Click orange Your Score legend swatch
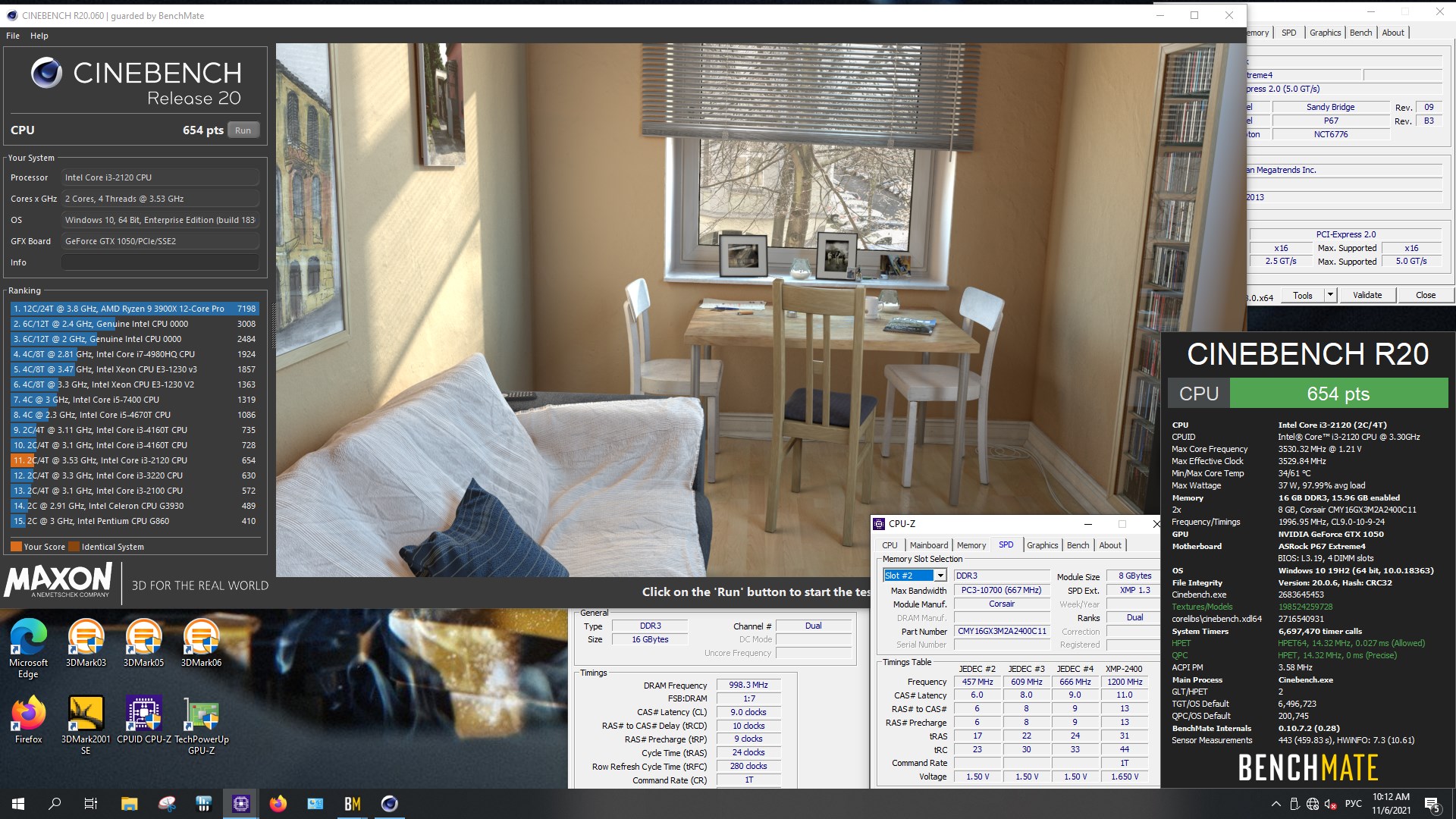Screen dimensions: 1456x819 tap(16, 547)
